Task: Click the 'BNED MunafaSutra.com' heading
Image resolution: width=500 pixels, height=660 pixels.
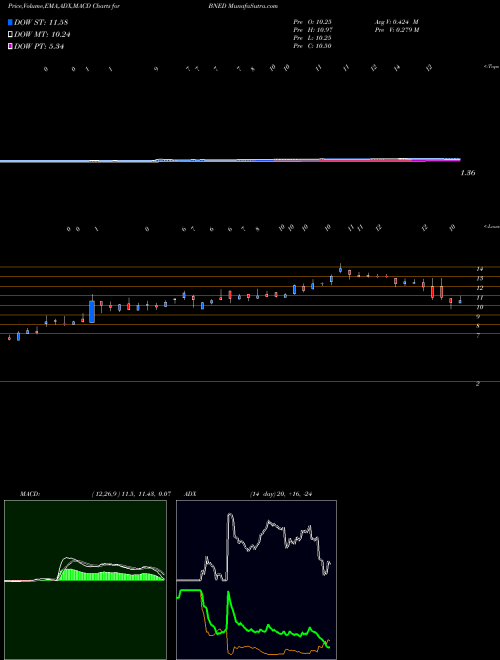Action: tap(243, 6)
